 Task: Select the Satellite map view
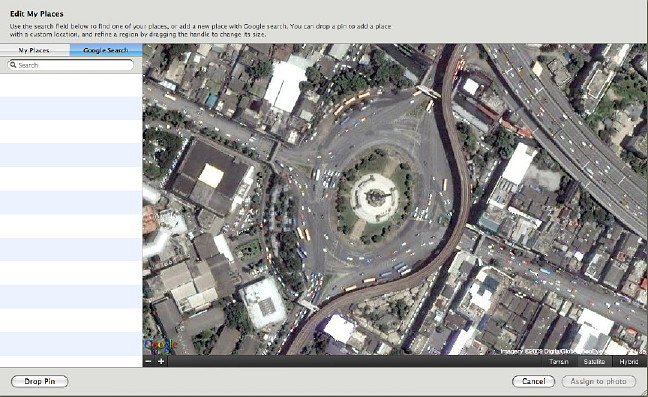click(x=594, y=361)
